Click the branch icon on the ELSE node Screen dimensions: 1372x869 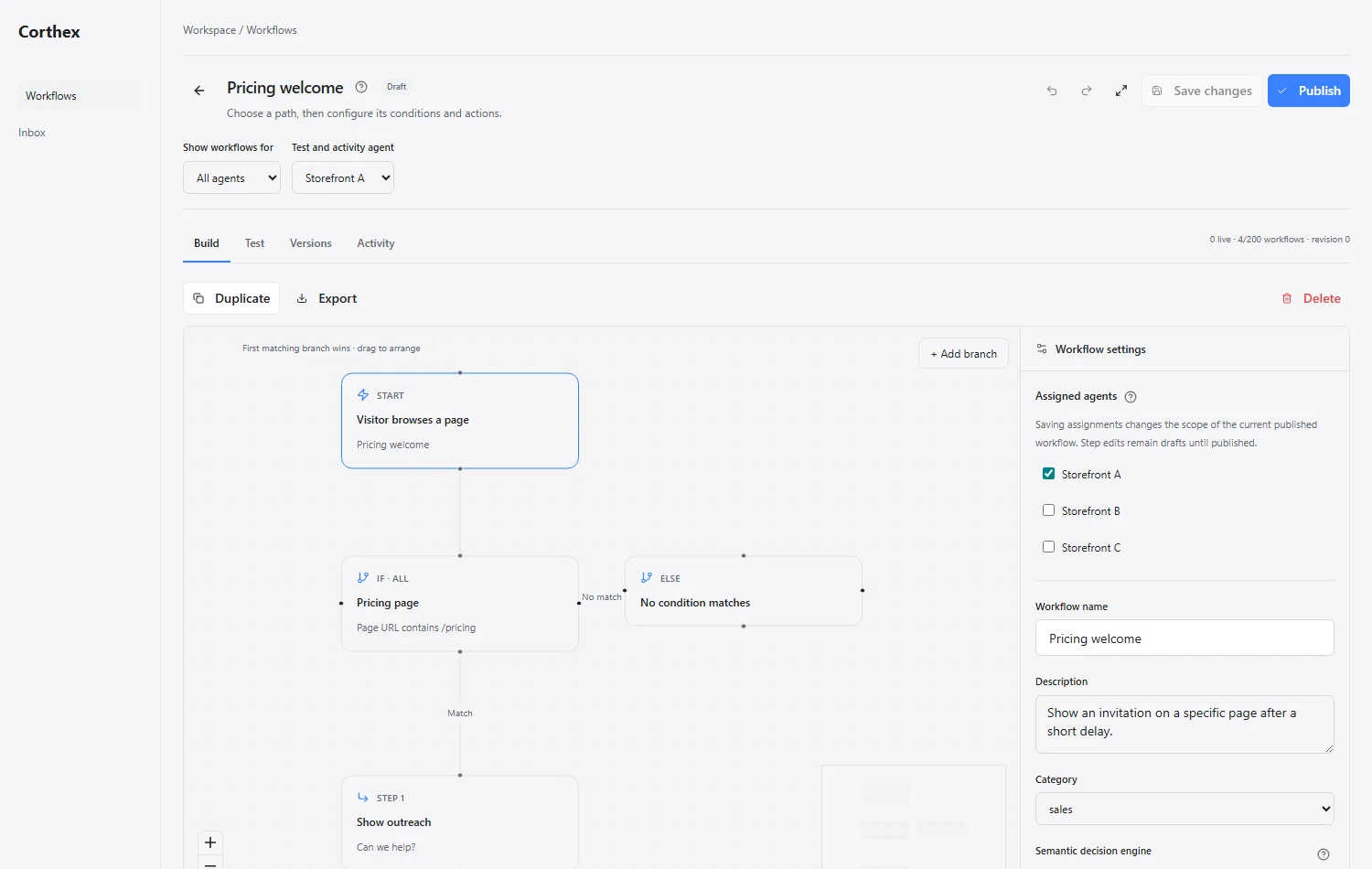click(x=647, y=578)
